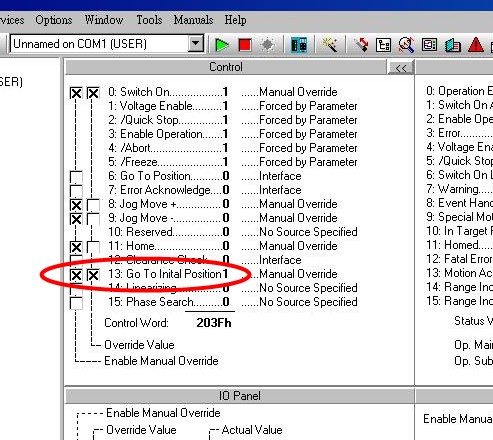Click the red warning triangle icon

[476, 45]
